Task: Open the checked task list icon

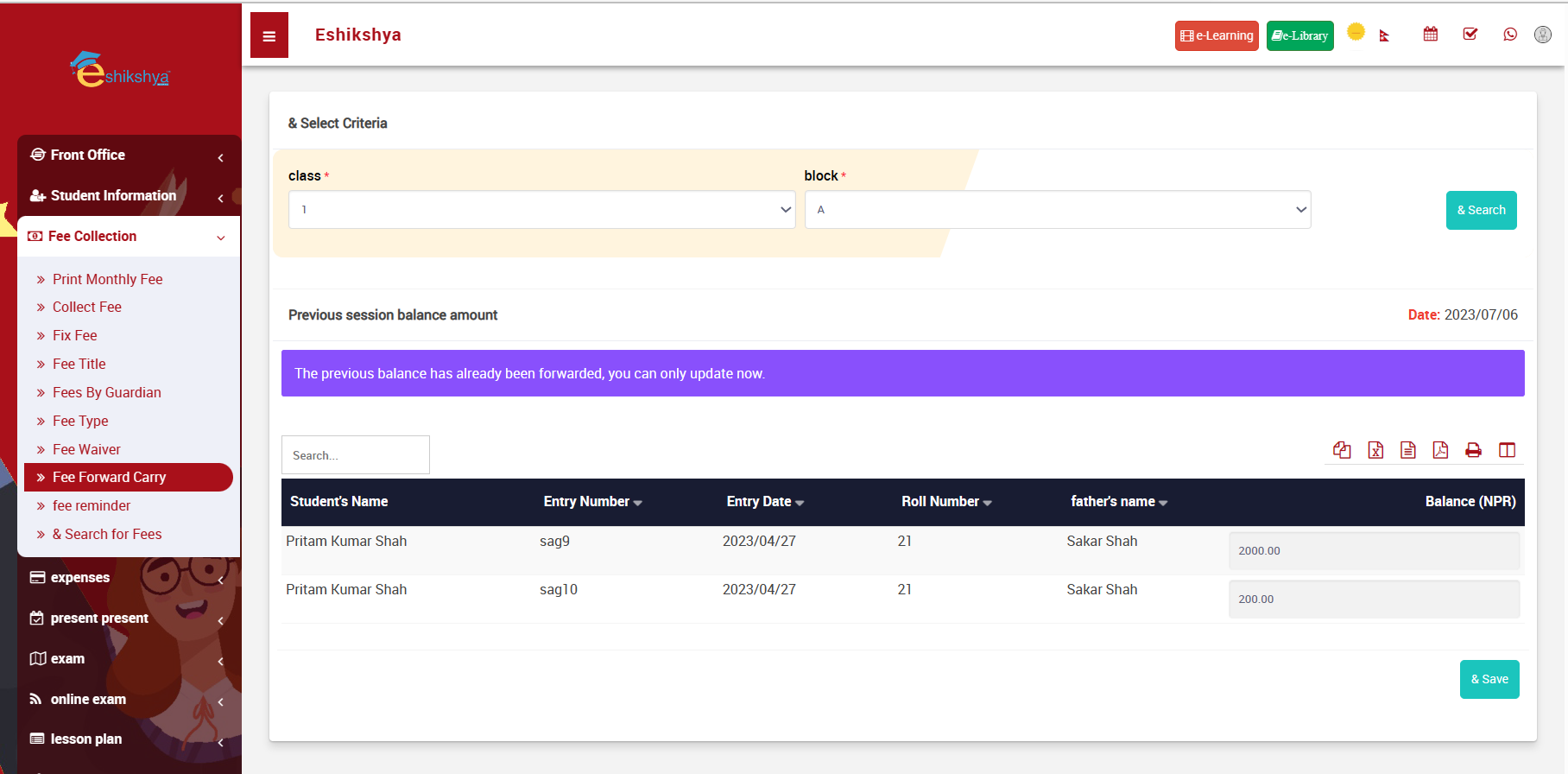Action: 1470,35
